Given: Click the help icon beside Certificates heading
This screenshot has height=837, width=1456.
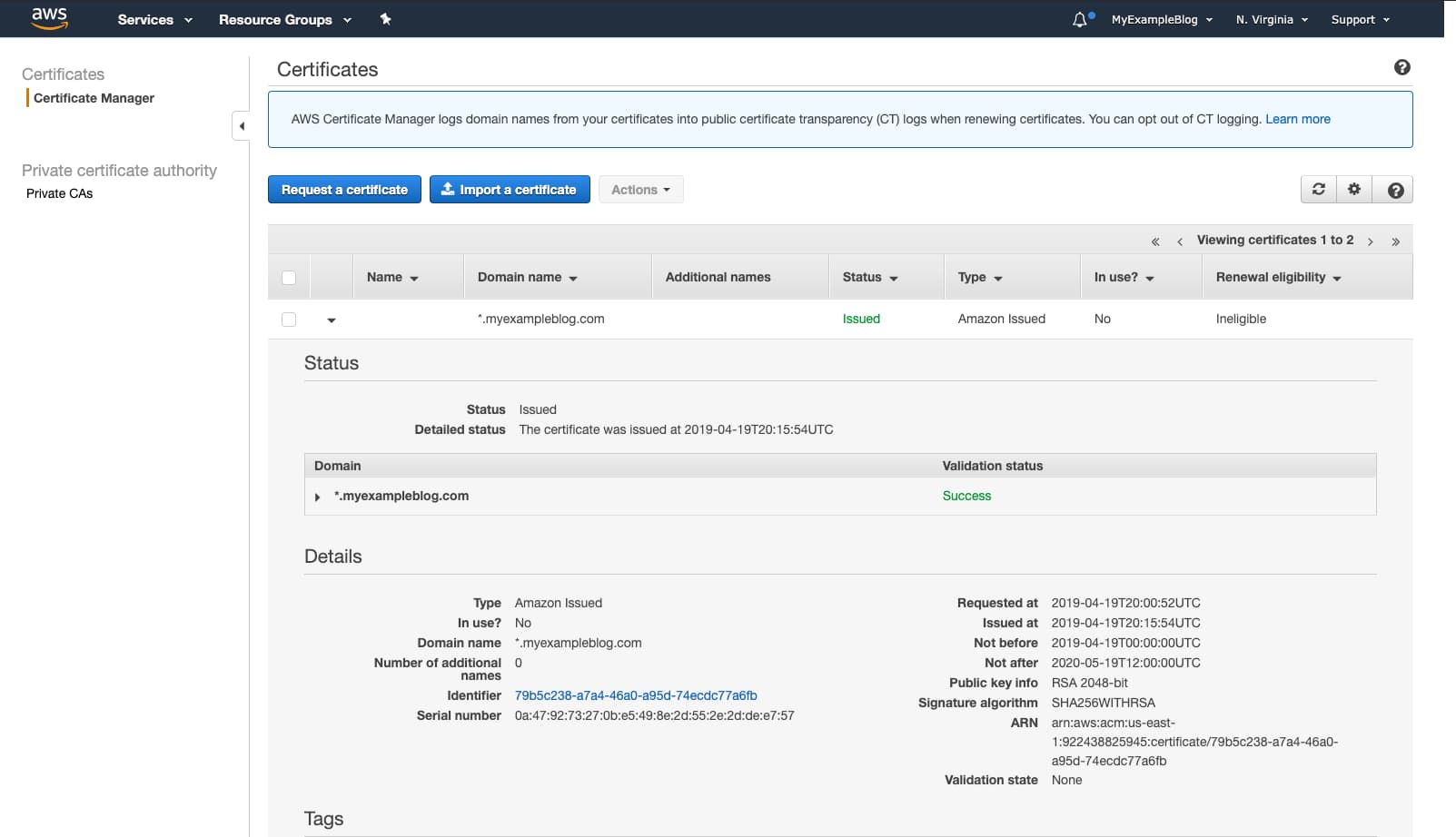Looking at the screenshot, I should 1402,67.
